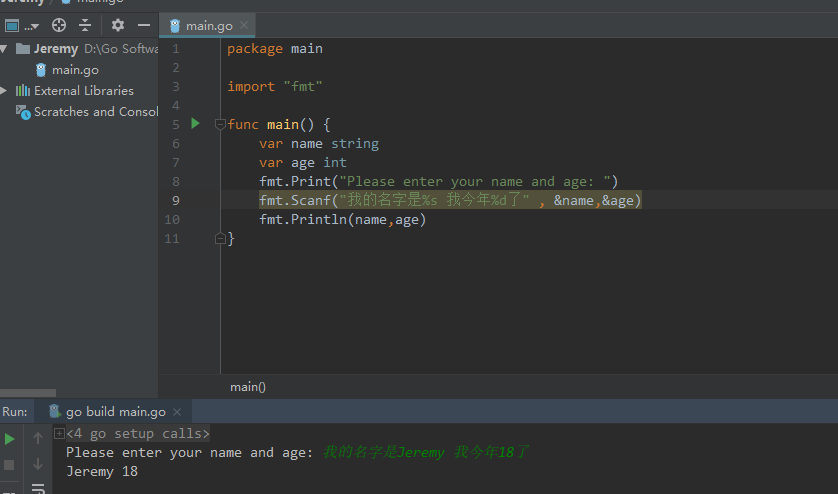Toggle soft-wrap icon in run console
Image resolution: width=838 pixels, height=494 pixels.
pyautogui.click(x=38, y=488)
